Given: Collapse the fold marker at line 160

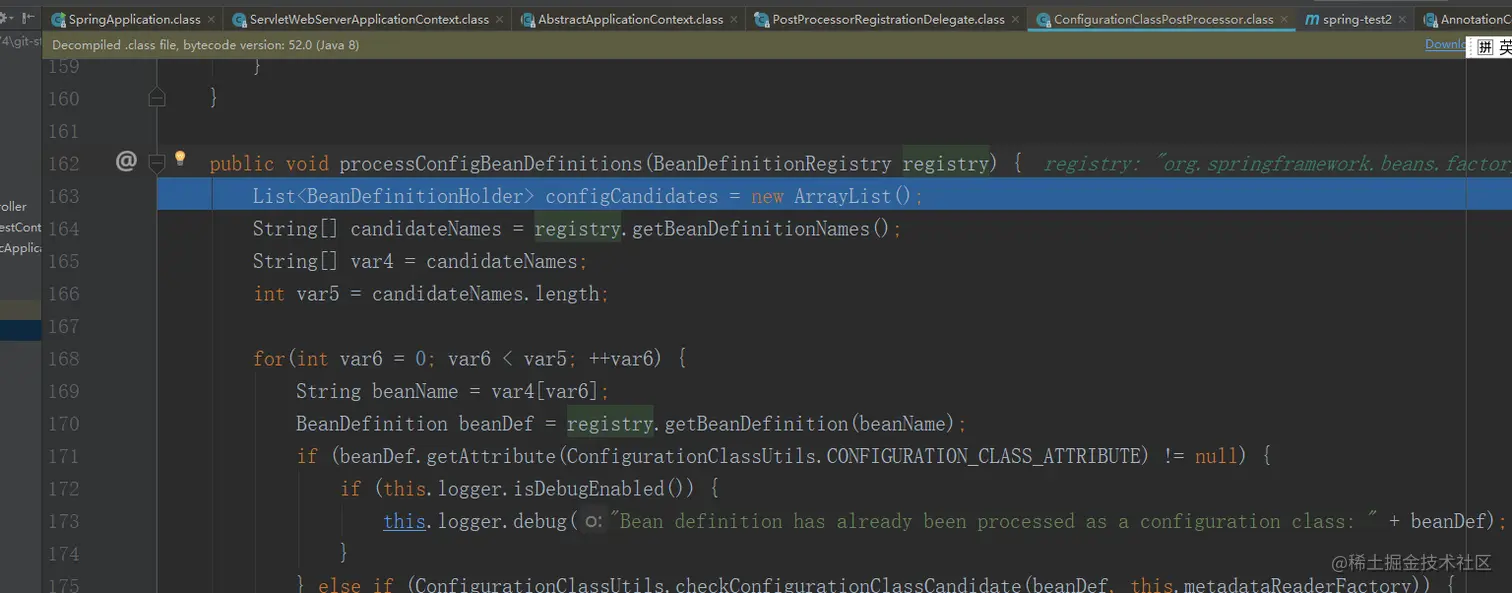Looking at the screenshot, I should point(156,97).
